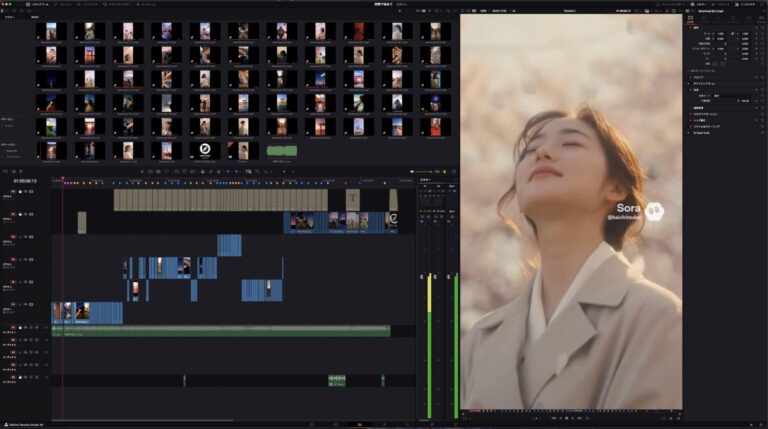The image size is (768, 429).
Task: Click Detail Zoom timeline icon
Action: [257, 171]
